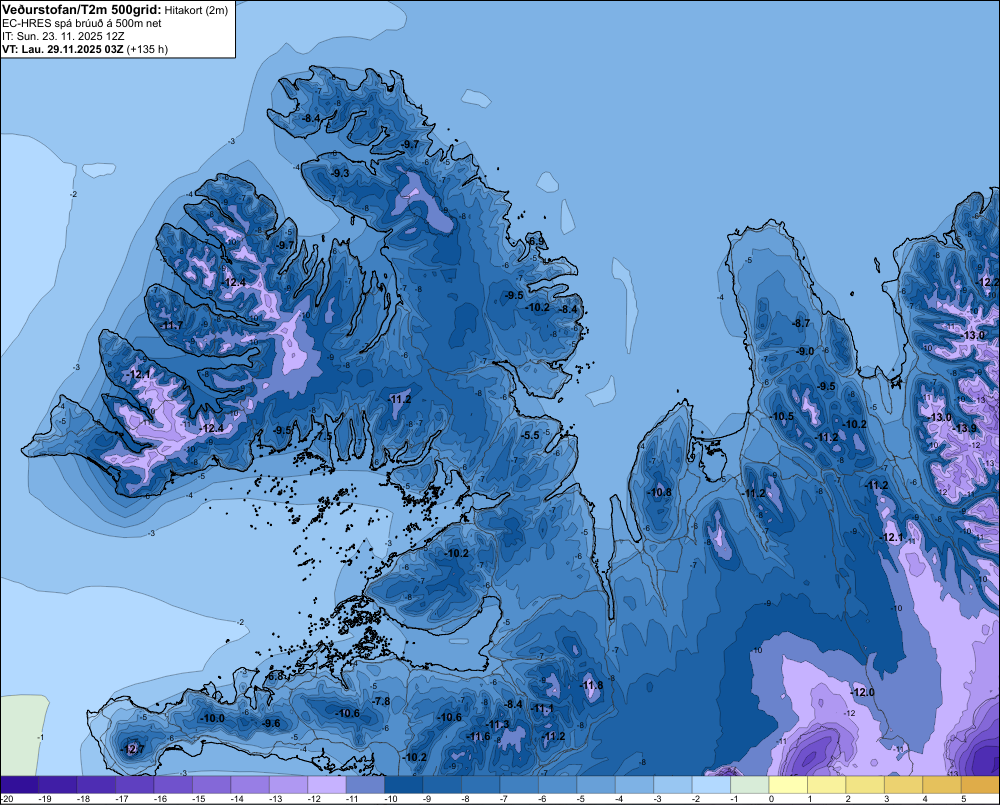Click the -11.3 temperature value on the map
Image resolution: width=1000 pixels, height=805 pixels.
coord(498,724)
